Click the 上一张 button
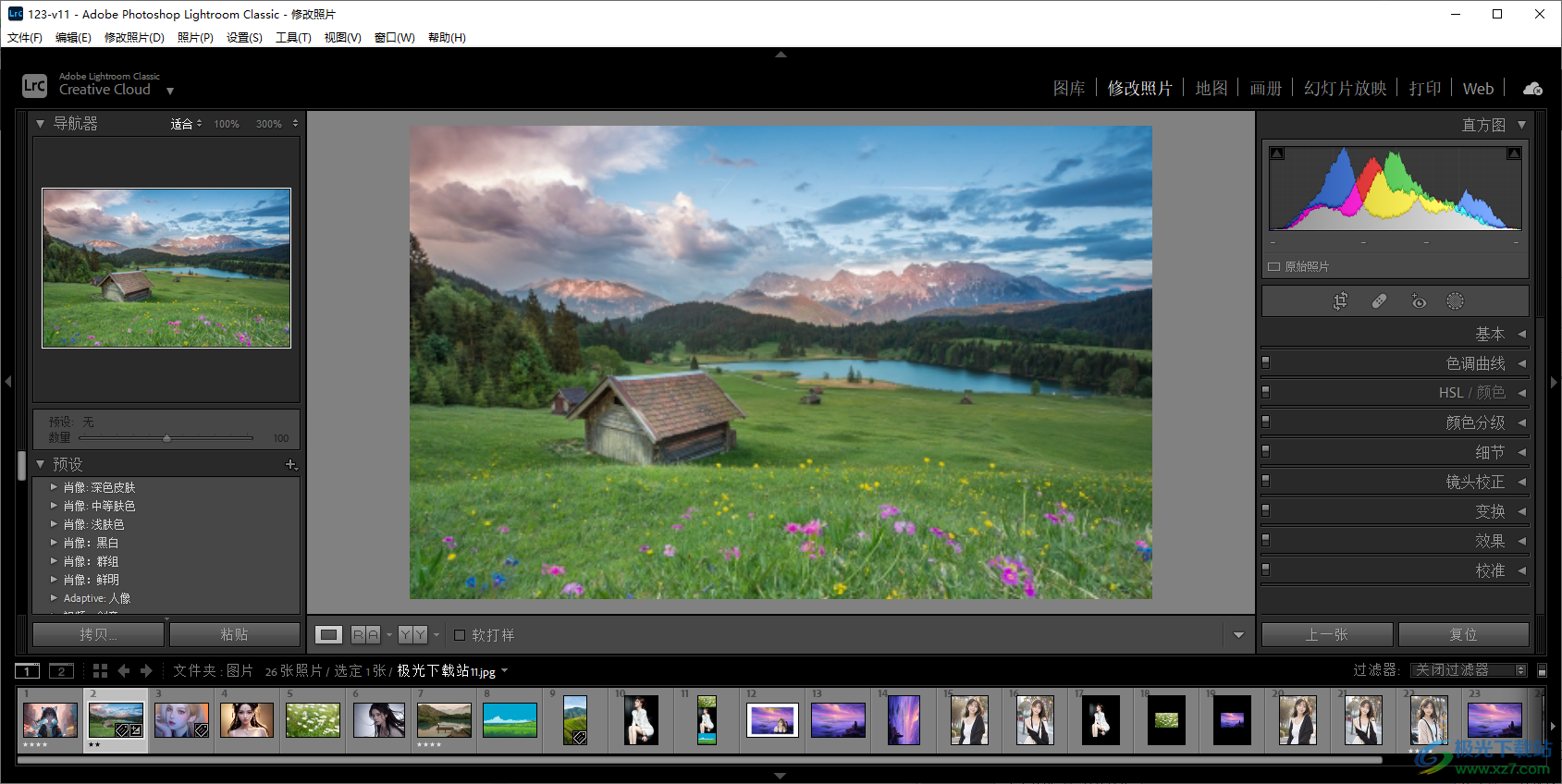The height and width of the screenshot is (784, 1562). point(1327,634)
